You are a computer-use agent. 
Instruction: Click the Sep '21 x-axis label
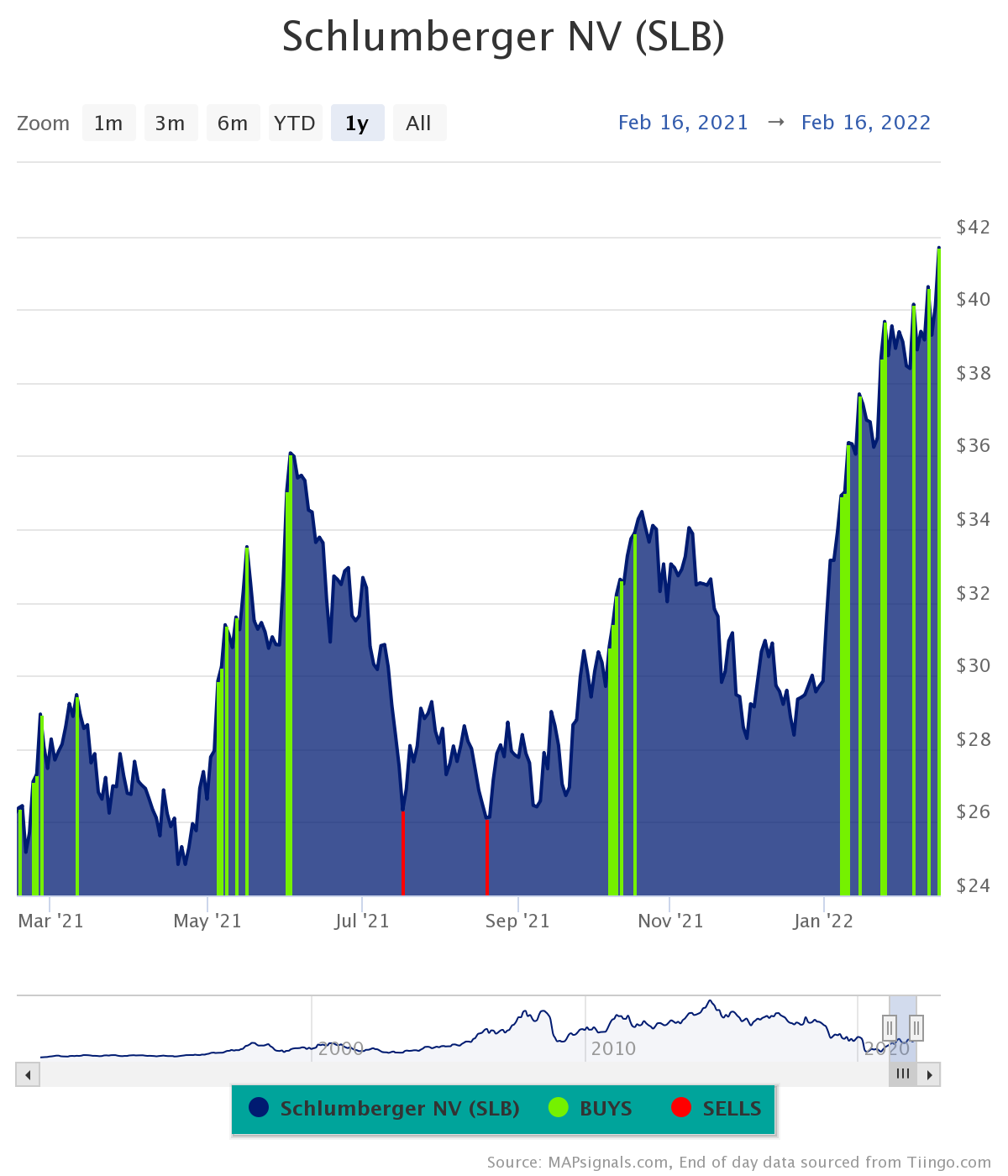517,921
